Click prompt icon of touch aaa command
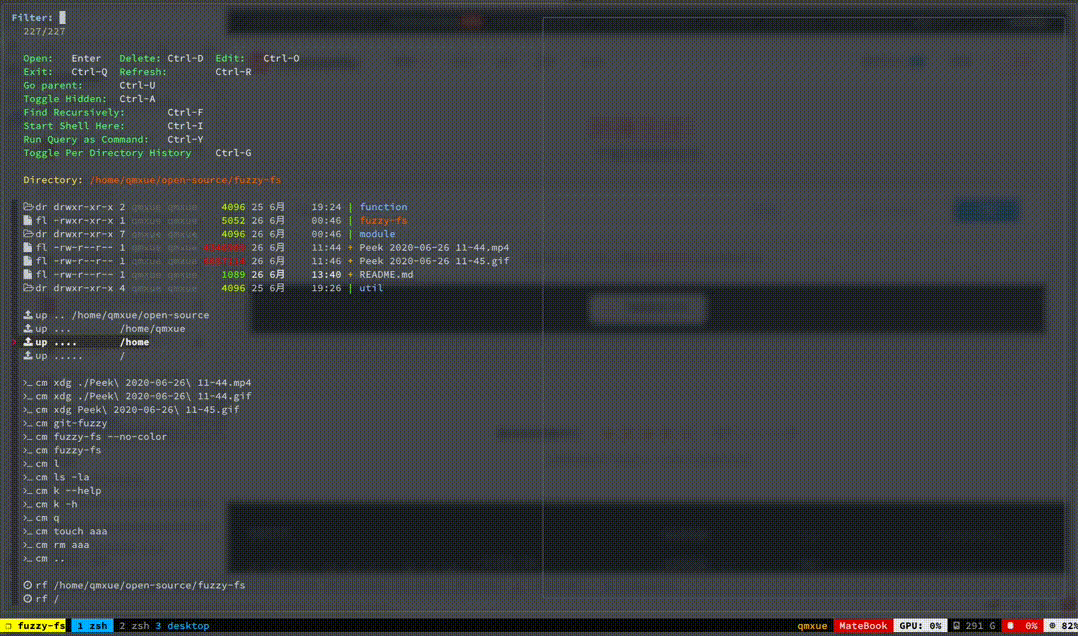This screenshot has height=636, width=1078. (28, 531)
